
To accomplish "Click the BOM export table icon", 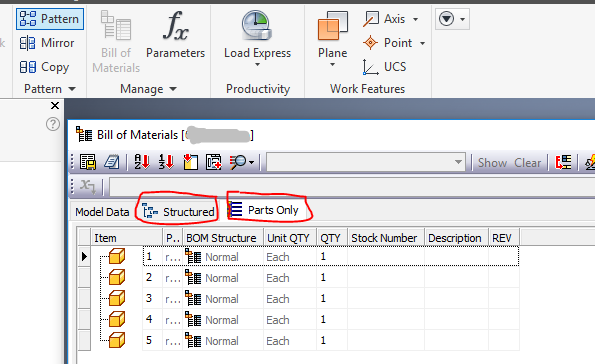I will [x=88, y=162].
